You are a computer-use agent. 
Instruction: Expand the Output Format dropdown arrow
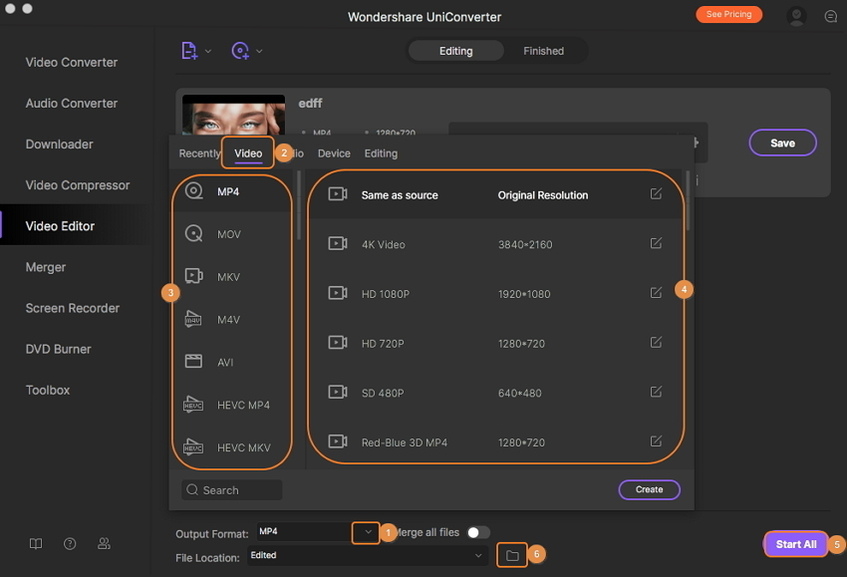point(367,532)
